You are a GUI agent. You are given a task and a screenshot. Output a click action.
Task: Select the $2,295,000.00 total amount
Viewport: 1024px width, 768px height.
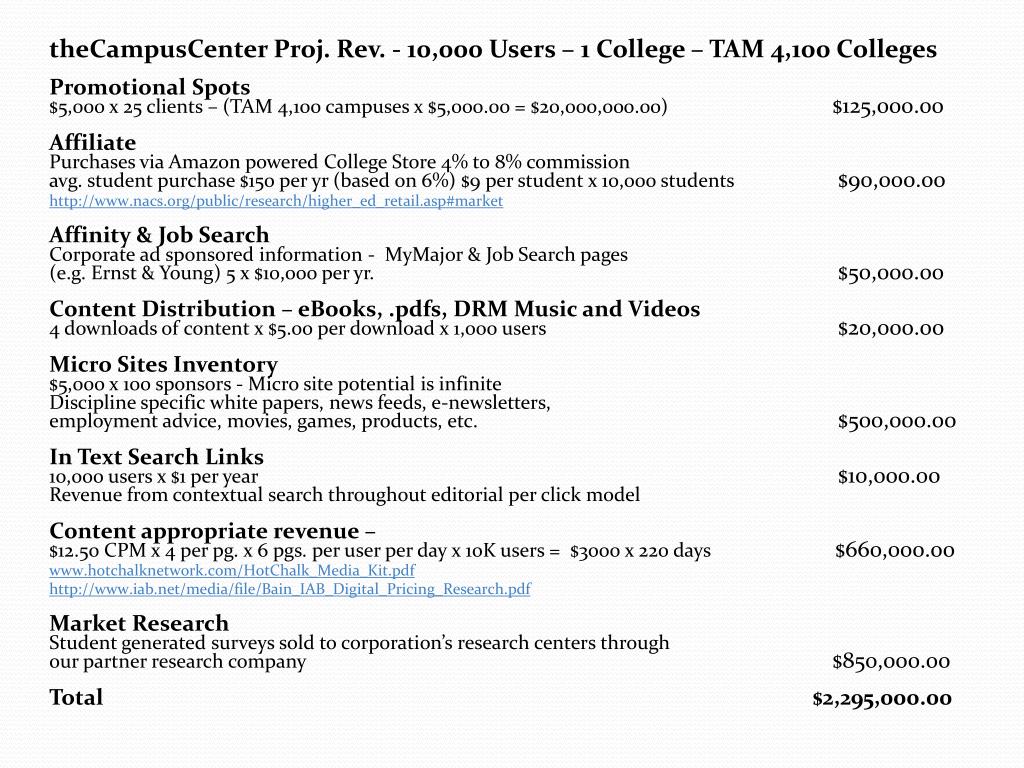(882, 699)
